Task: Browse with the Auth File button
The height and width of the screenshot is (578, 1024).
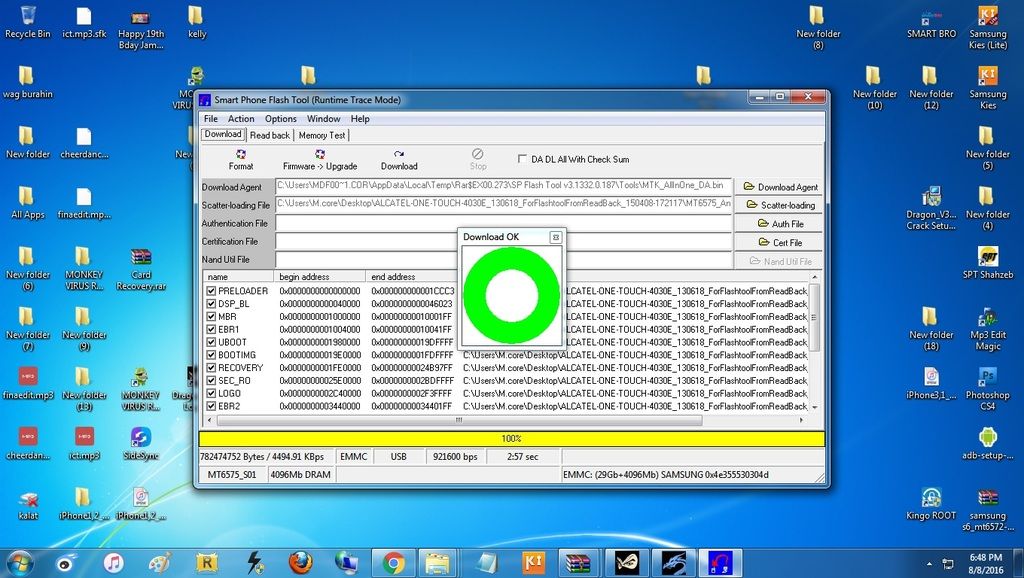Action: [x=779, y=224]
